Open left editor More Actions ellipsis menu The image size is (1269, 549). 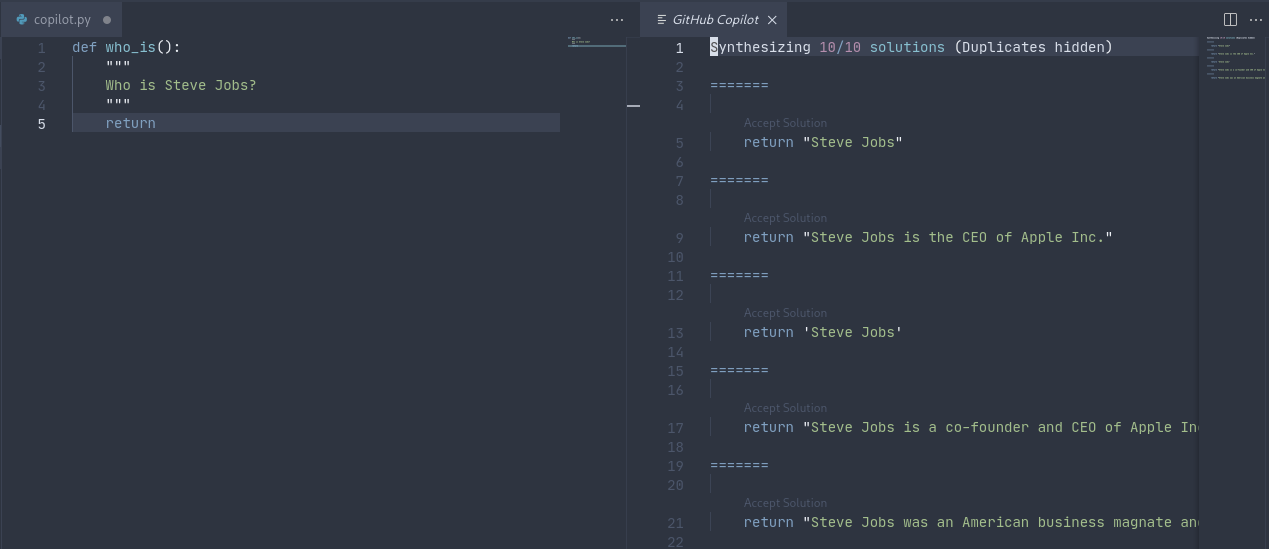click(x=616, y=19)
